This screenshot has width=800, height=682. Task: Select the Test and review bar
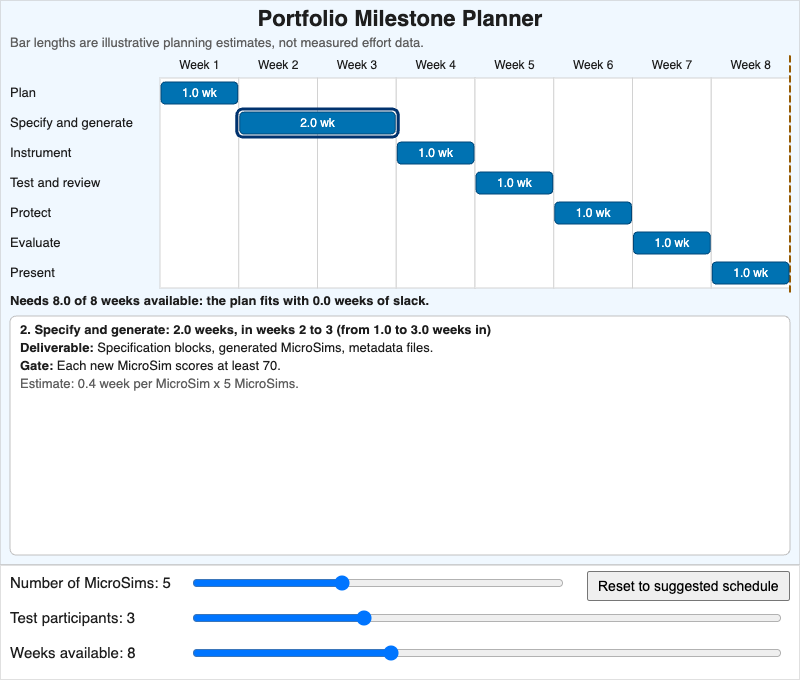point(514,183)
